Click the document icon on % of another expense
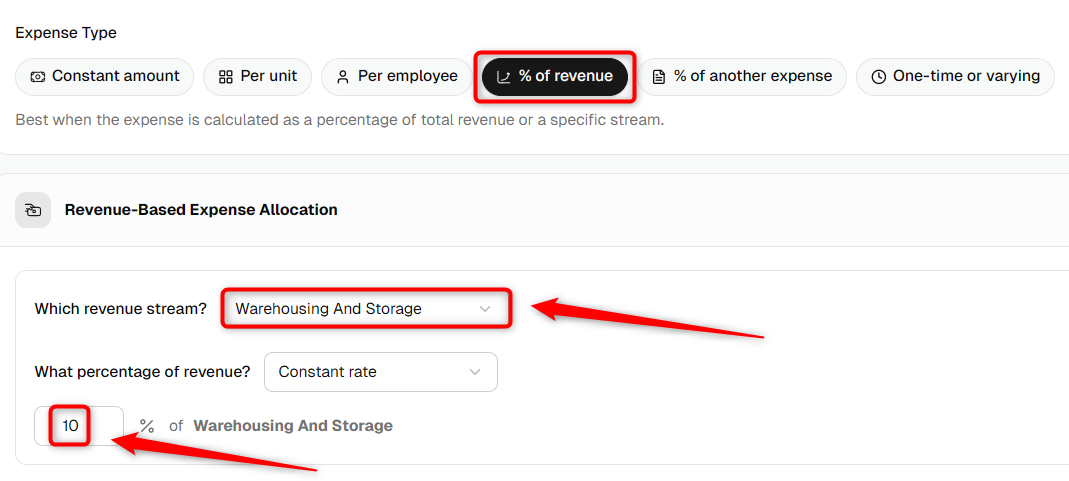The width and height of the screenshot is (1069, 481). point(659,76)
